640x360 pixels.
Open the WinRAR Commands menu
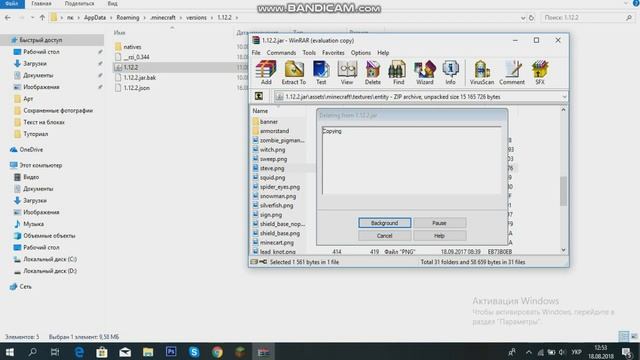[x=281, y=53]
